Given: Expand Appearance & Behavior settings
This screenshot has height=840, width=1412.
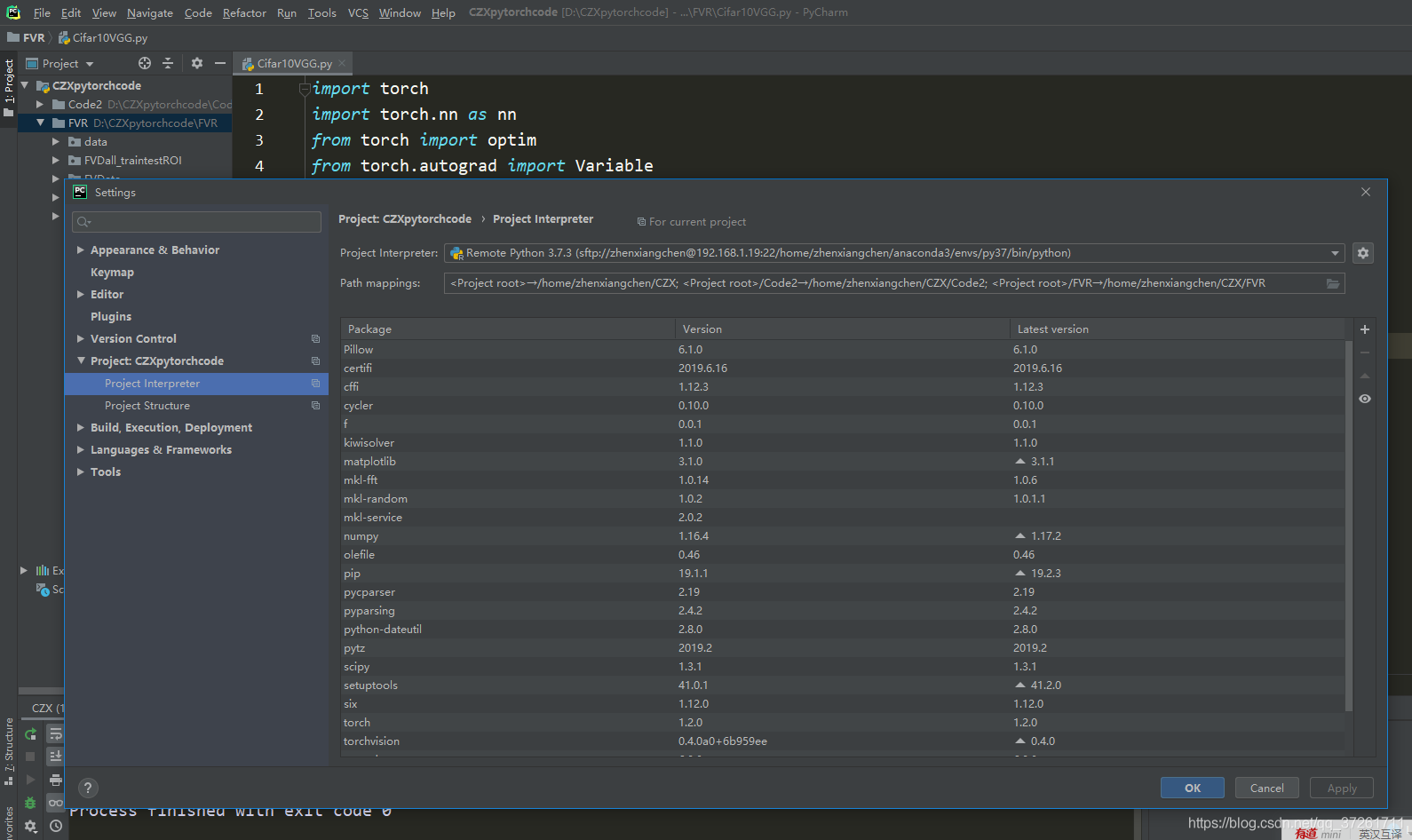Looking at the screenshot, I should [81, 250].
